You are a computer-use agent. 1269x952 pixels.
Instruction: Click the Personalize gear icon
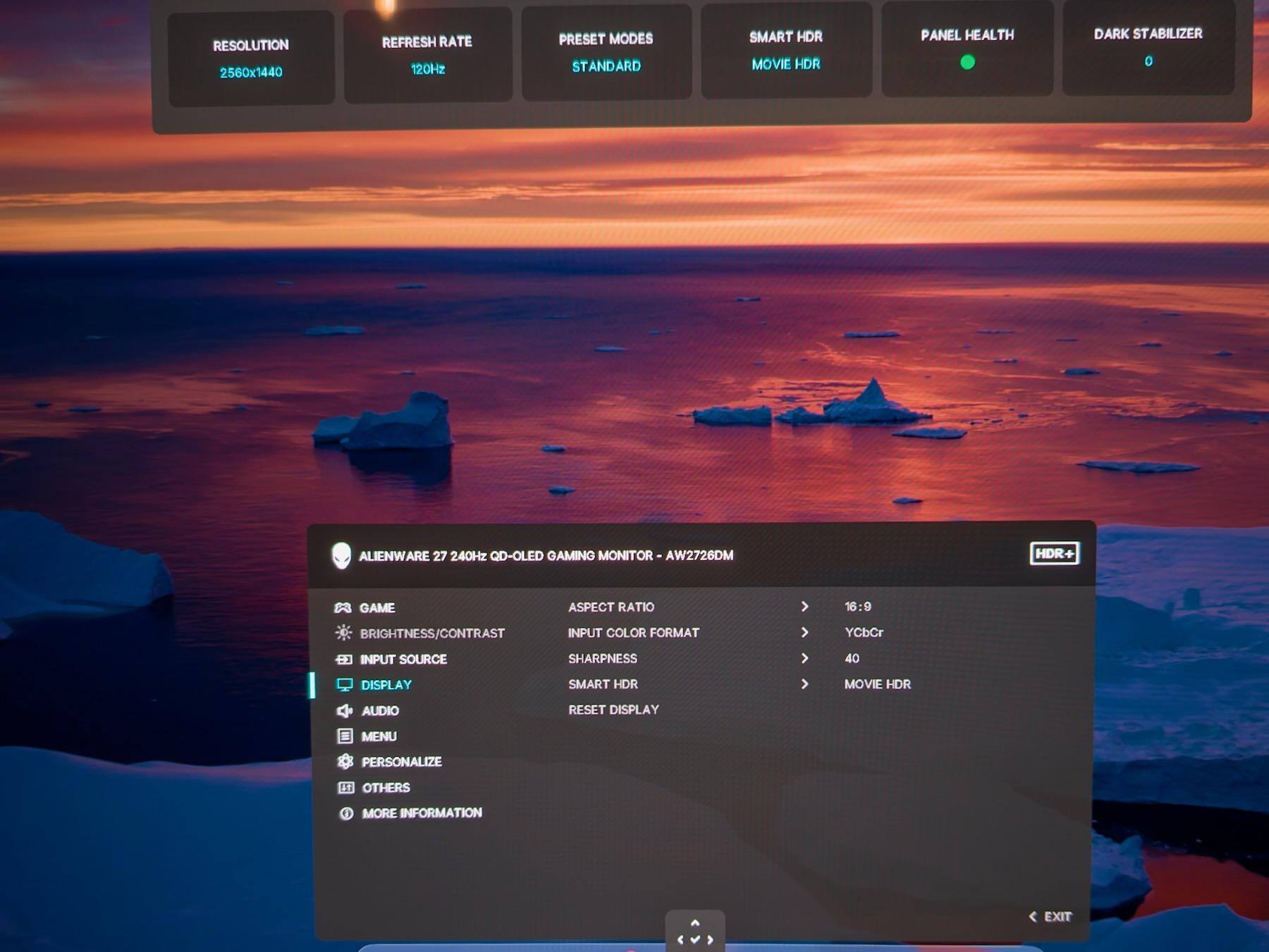tap(345, 762)
